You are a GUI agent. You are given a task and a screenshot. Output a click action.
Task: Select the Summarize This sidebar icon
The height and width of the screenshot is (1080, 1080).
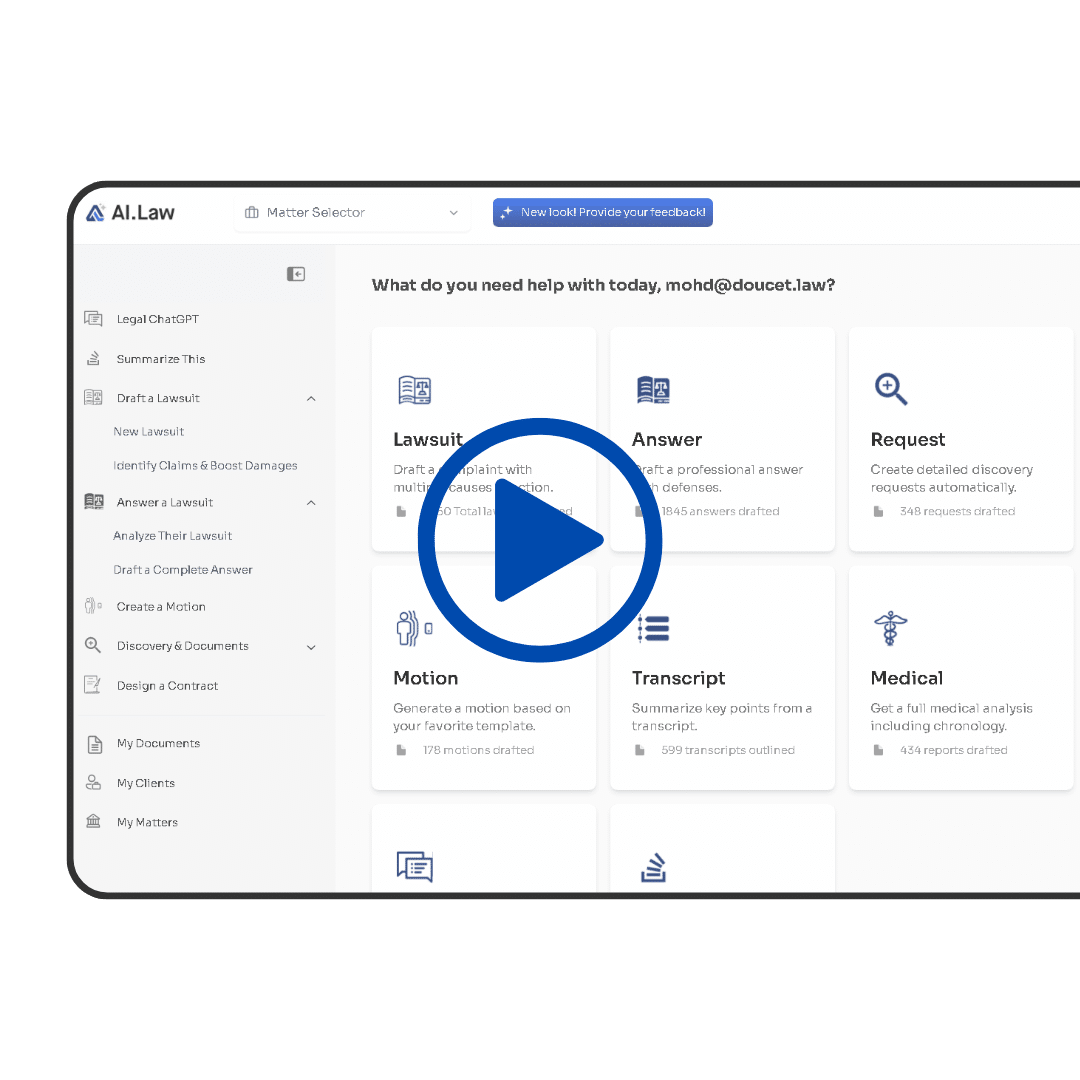93,358
